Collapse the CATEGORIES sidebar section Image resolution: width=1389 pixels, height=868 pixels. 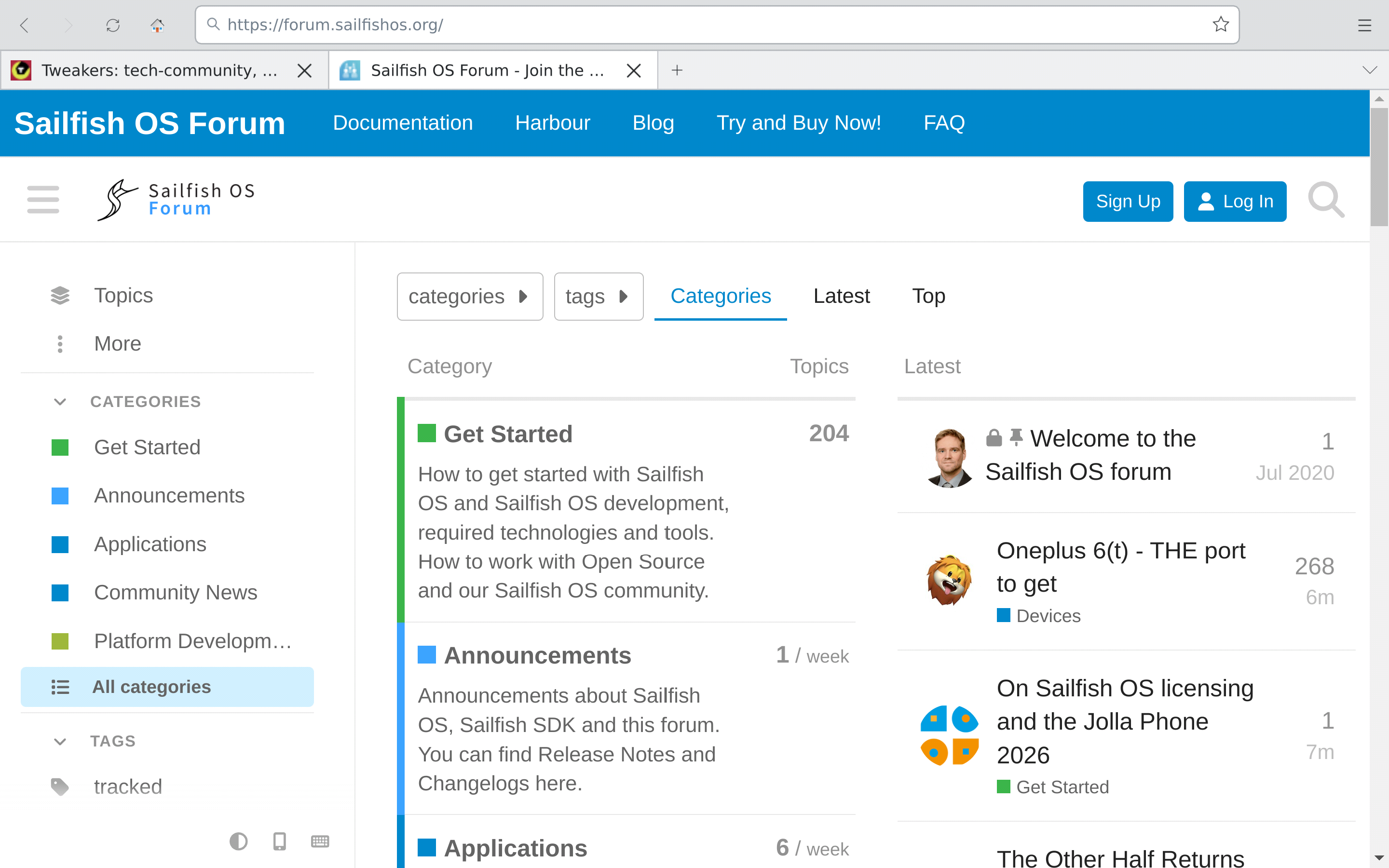tap(60, 401)
